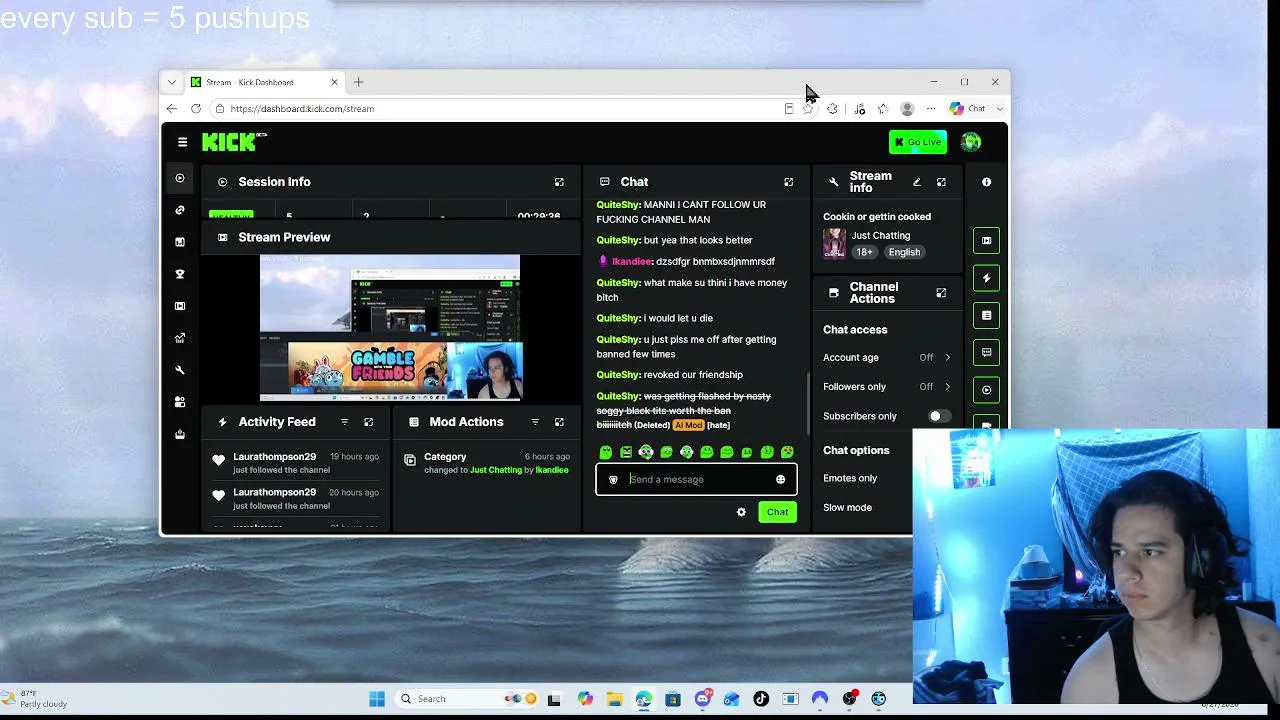Pop out the Stream info panel

[x=941, y=182]
